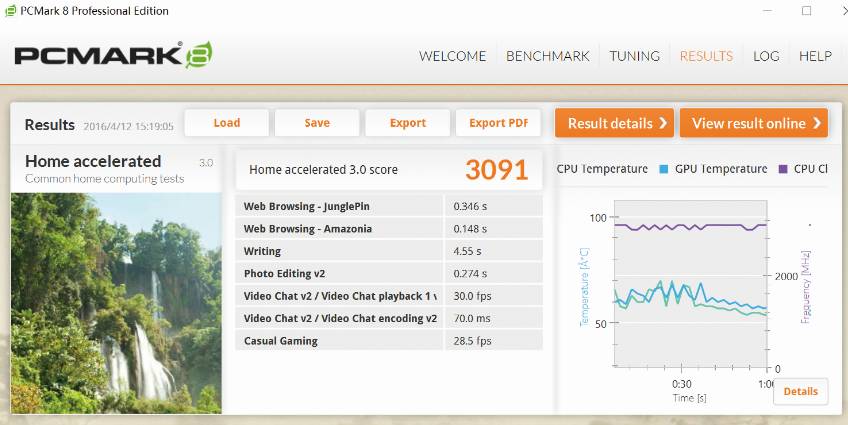Viewport: 848px width, 425px height.
Task: Open the WELCOME tab
Action: click(452, 56)
